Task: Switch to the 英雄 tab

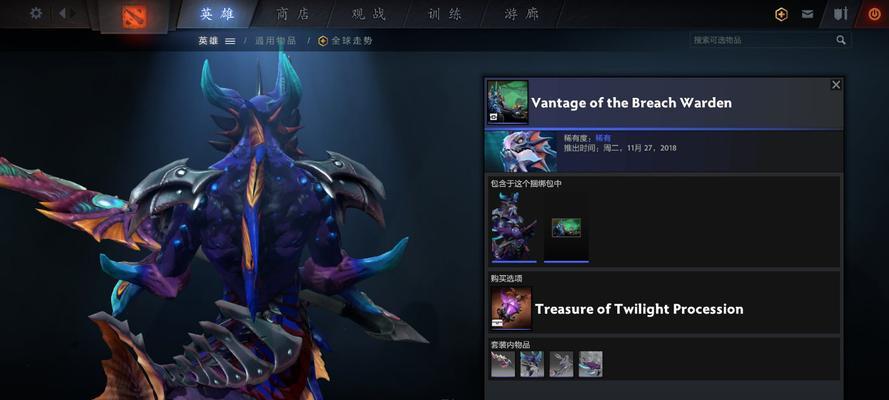Action: tap(217, 14)
